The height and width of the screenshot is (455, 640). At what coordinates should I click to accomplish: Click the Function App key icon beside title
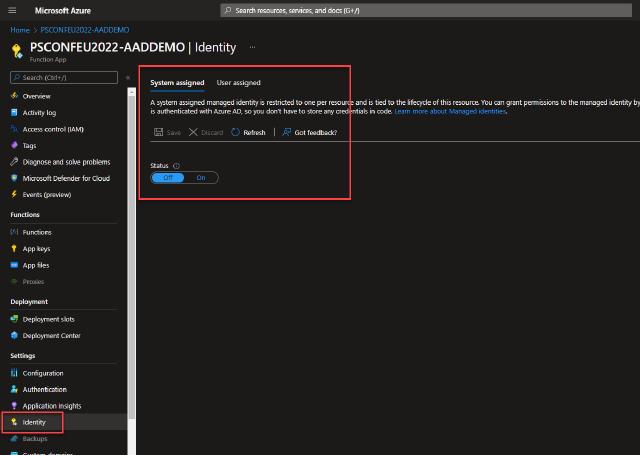point(17,51)
